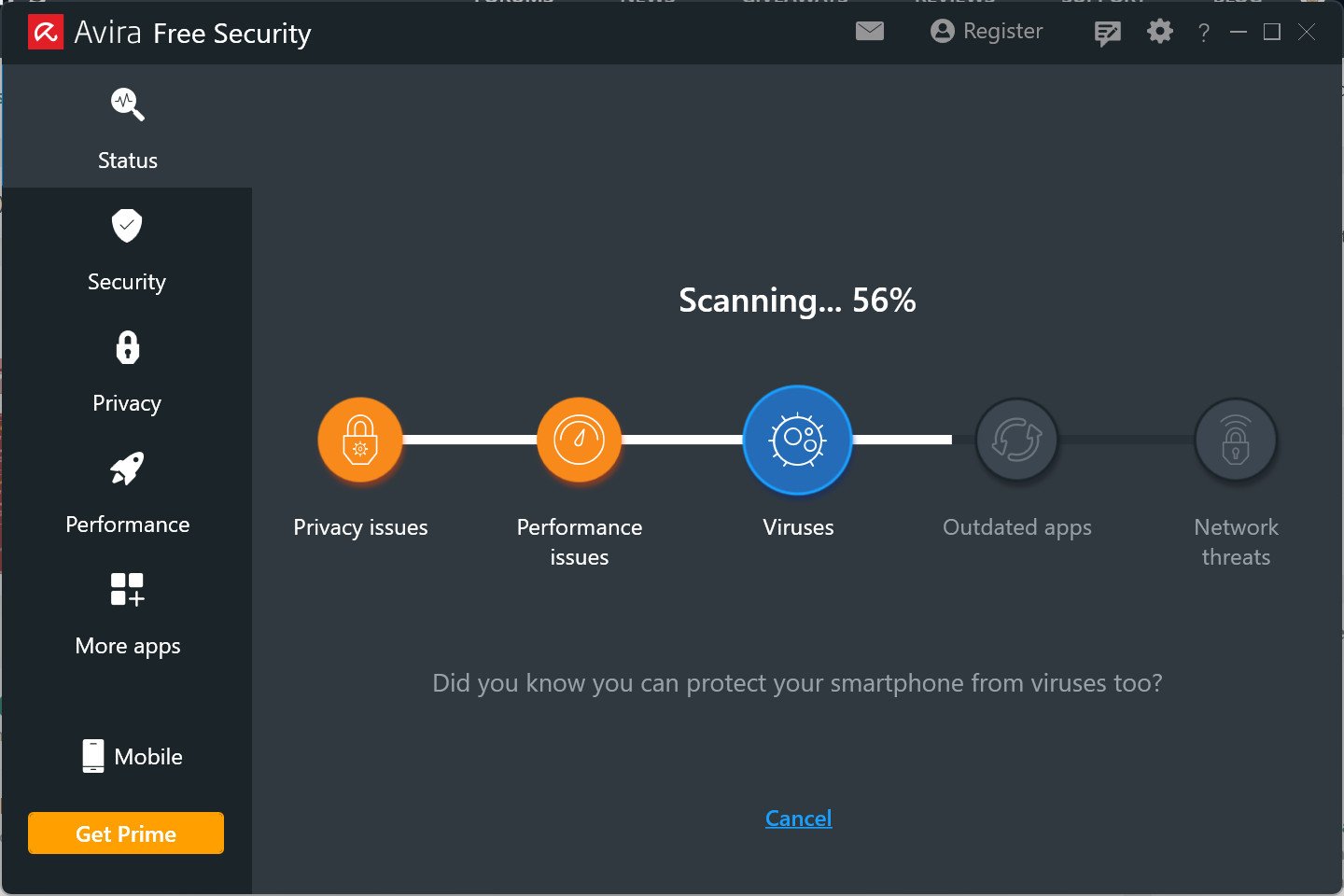Click the scan progress bar after Viruses
This screenshot has width=1344, height=896.
click(903, 440)
